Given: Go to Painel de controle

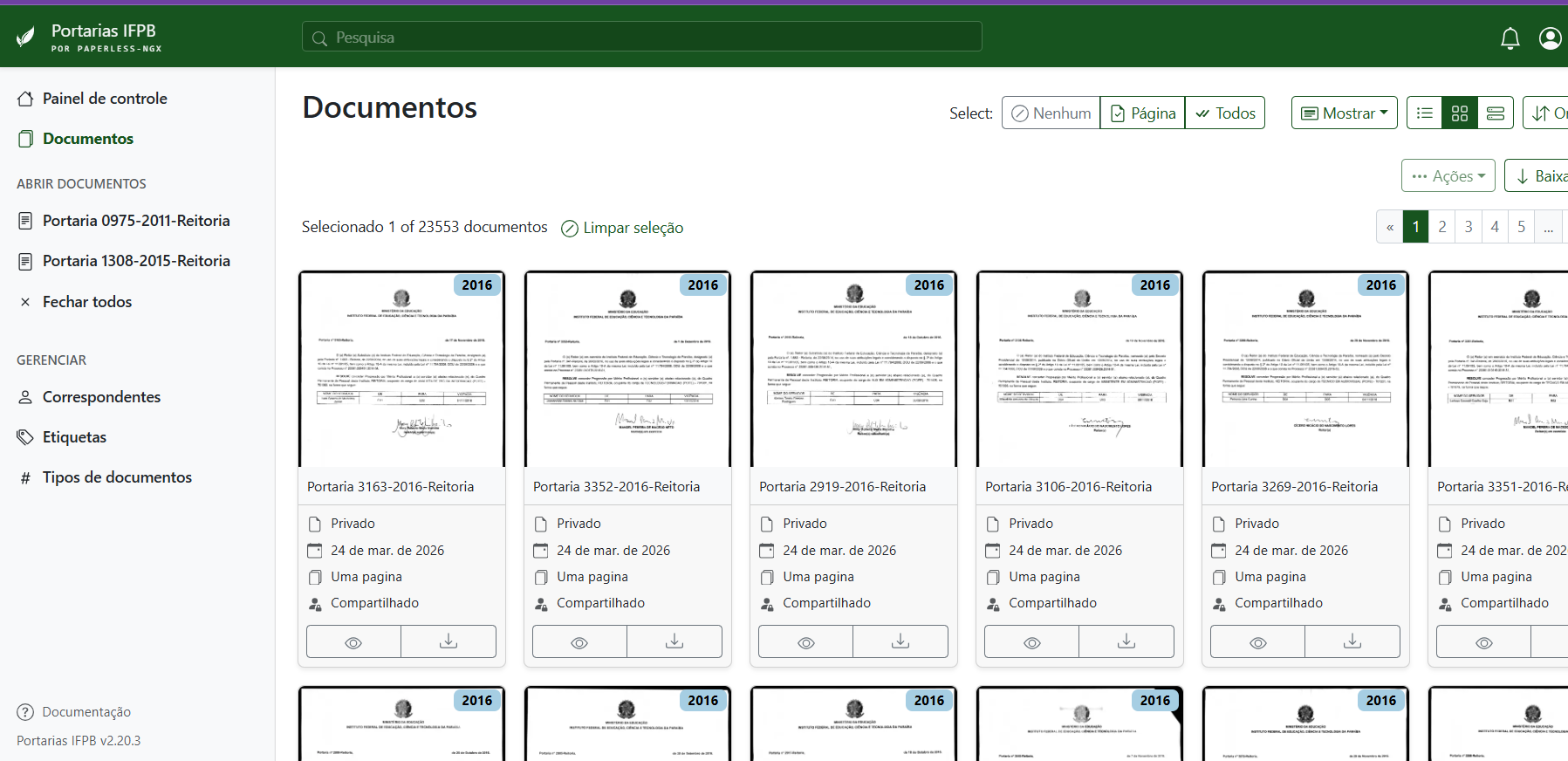Looking at the screenshot, I should (x=105, y=99).
